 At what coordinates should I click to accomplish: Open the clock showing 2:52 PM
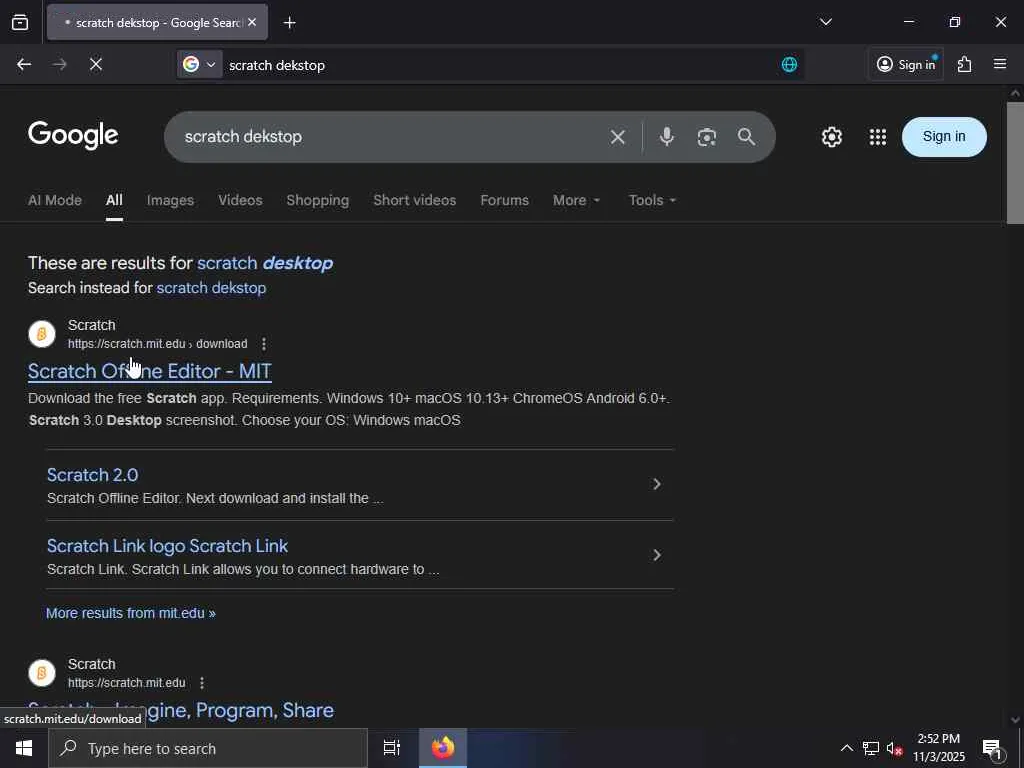click(938, 748)
